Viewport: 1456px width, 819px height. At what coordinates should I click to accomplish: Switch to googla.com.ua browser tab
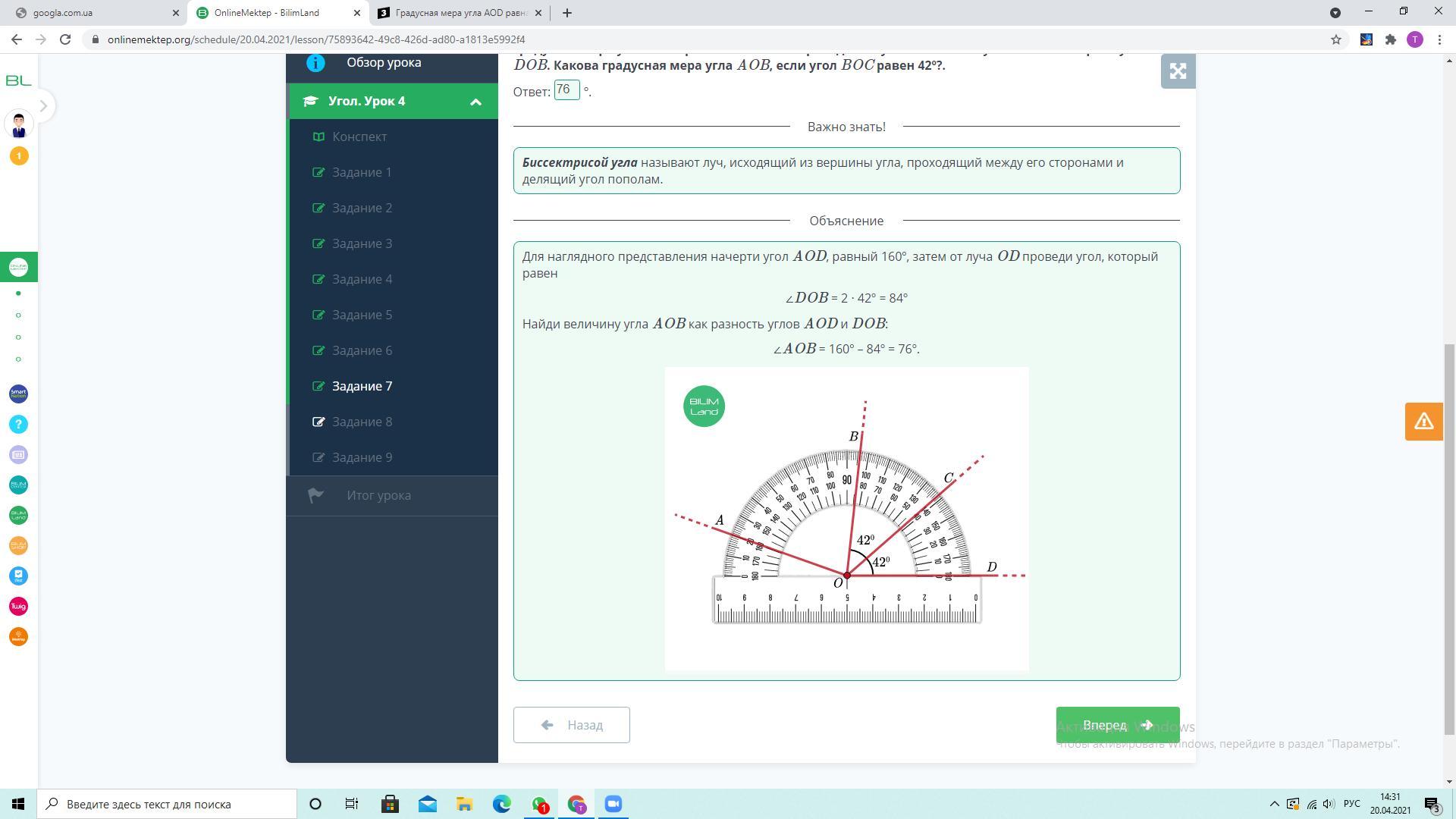pos(95,13)
